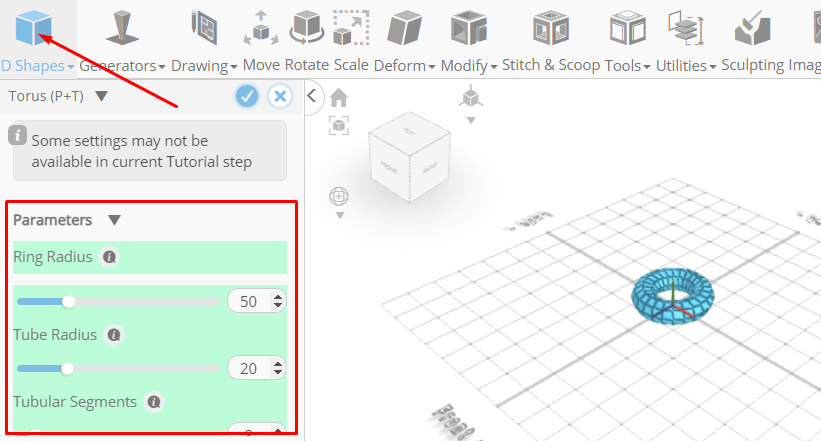Viewport: 821px width, 441px height.
Task: Open the Generators dropdown menu
Action: pos(162,67)
